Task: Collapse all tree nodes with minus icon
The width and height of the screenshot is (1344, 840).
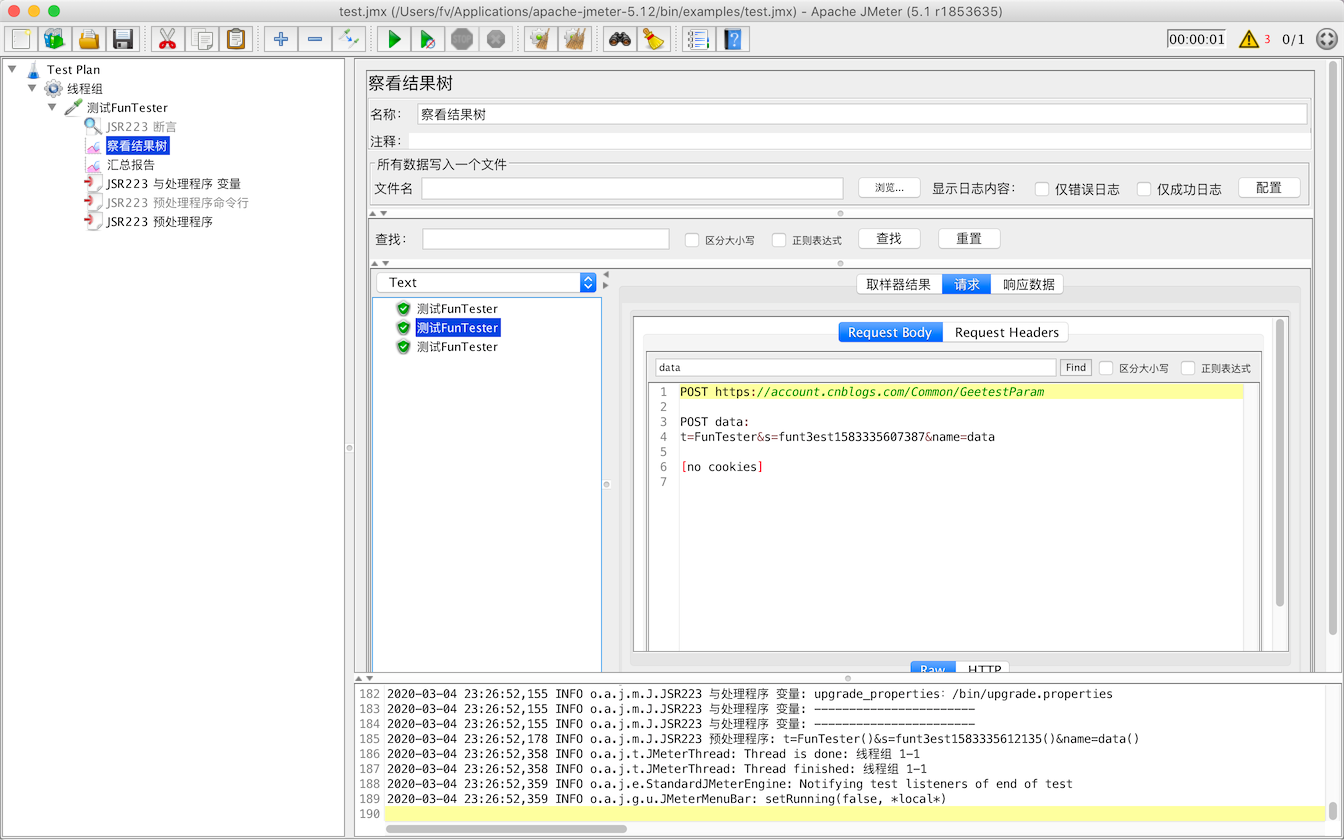Action: point(315,39)
